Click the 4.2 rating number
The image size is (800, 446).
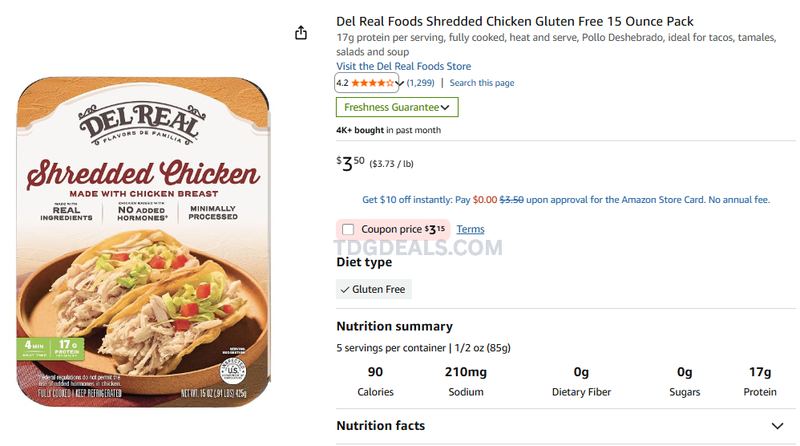[x=342, y=83]
